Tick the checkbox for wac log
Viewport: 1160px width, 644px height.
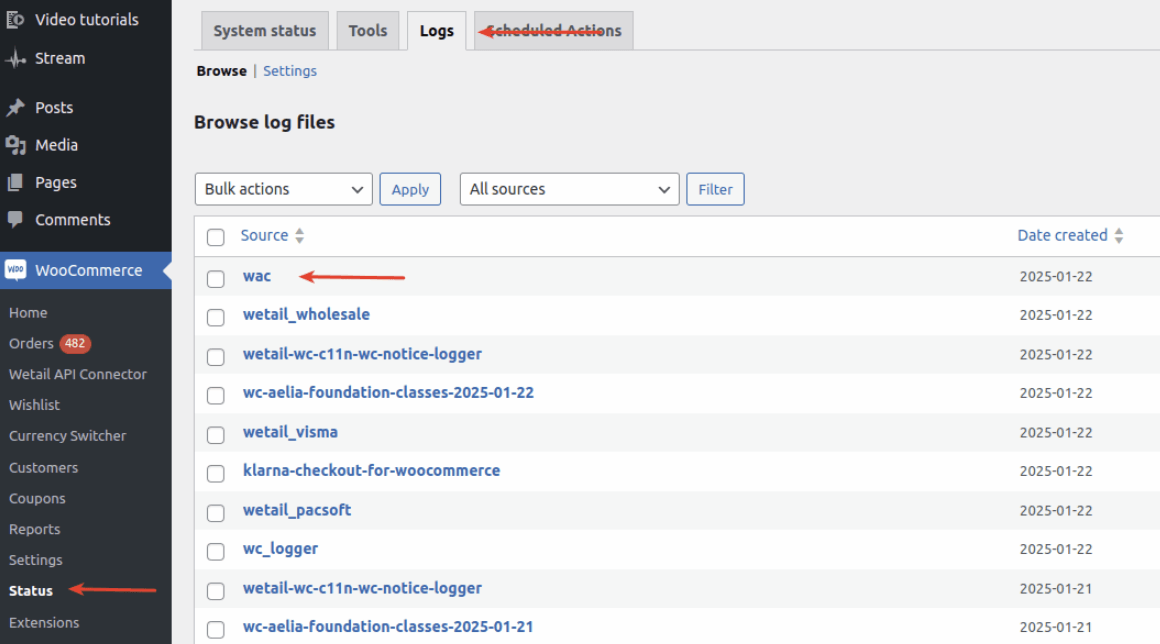click(215, 278)
